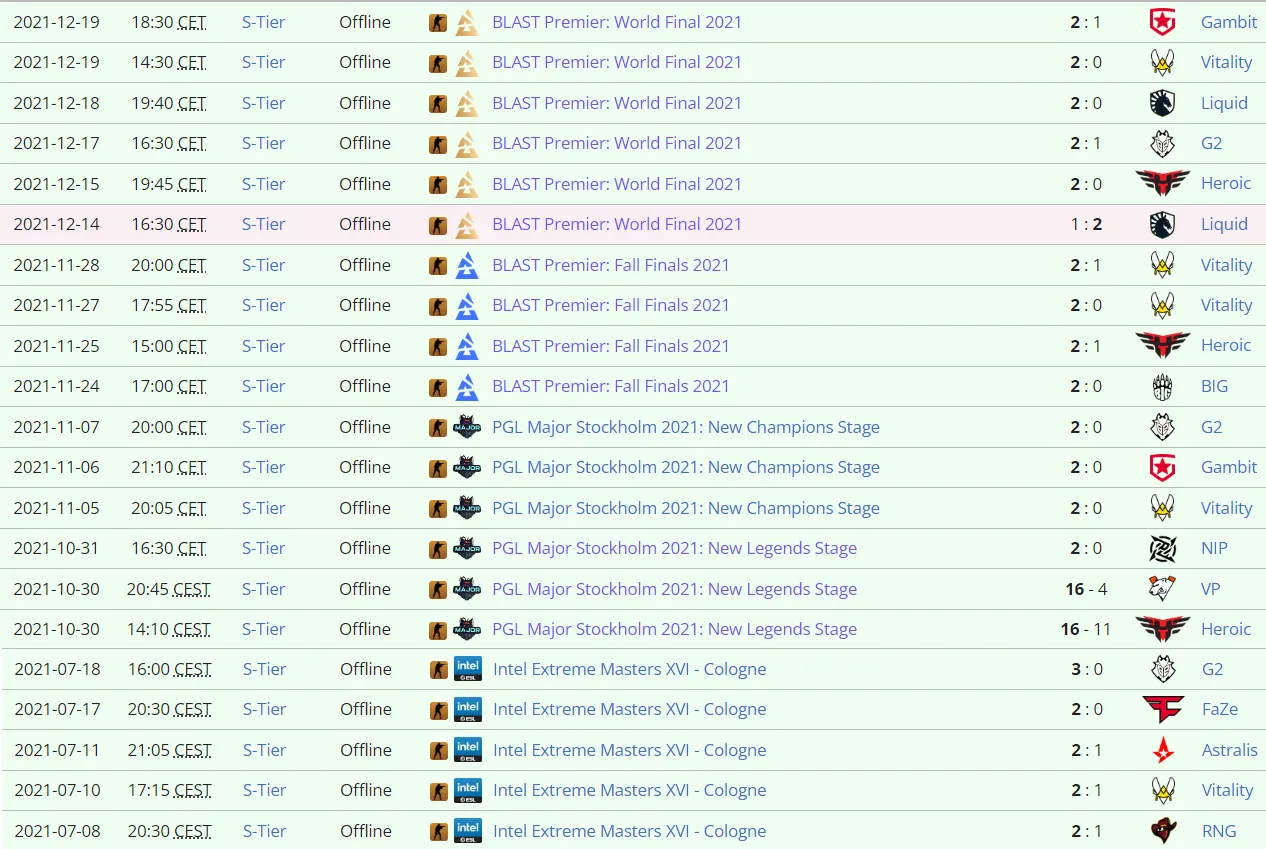Open the RNG team link in the 2021-07-08 row
Image resolution: width=1266 pixels, height=849 pixels.
coord(1219,831)
